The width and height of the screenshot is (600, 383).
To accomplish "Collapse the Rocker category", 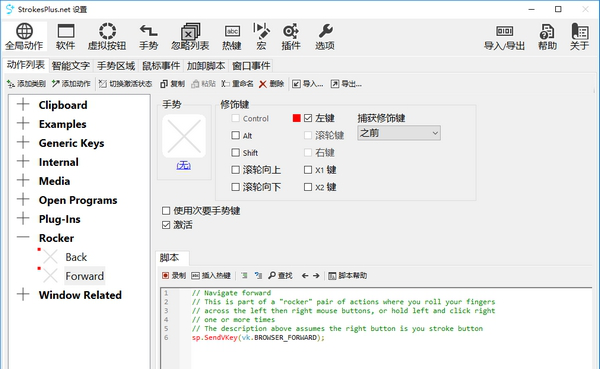I will (23, 238).
